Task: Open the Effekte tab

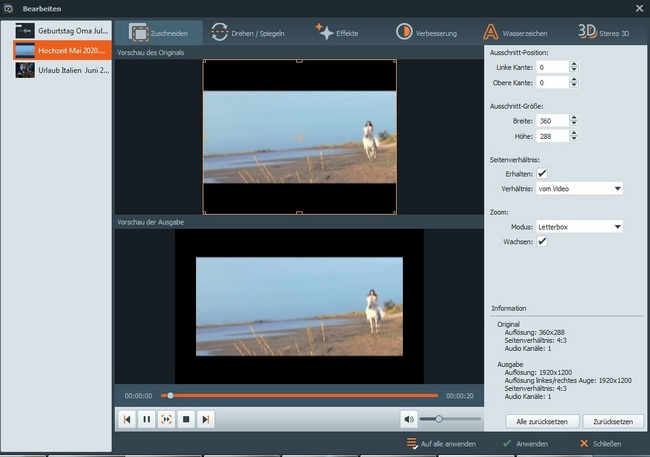Action: 338,32
